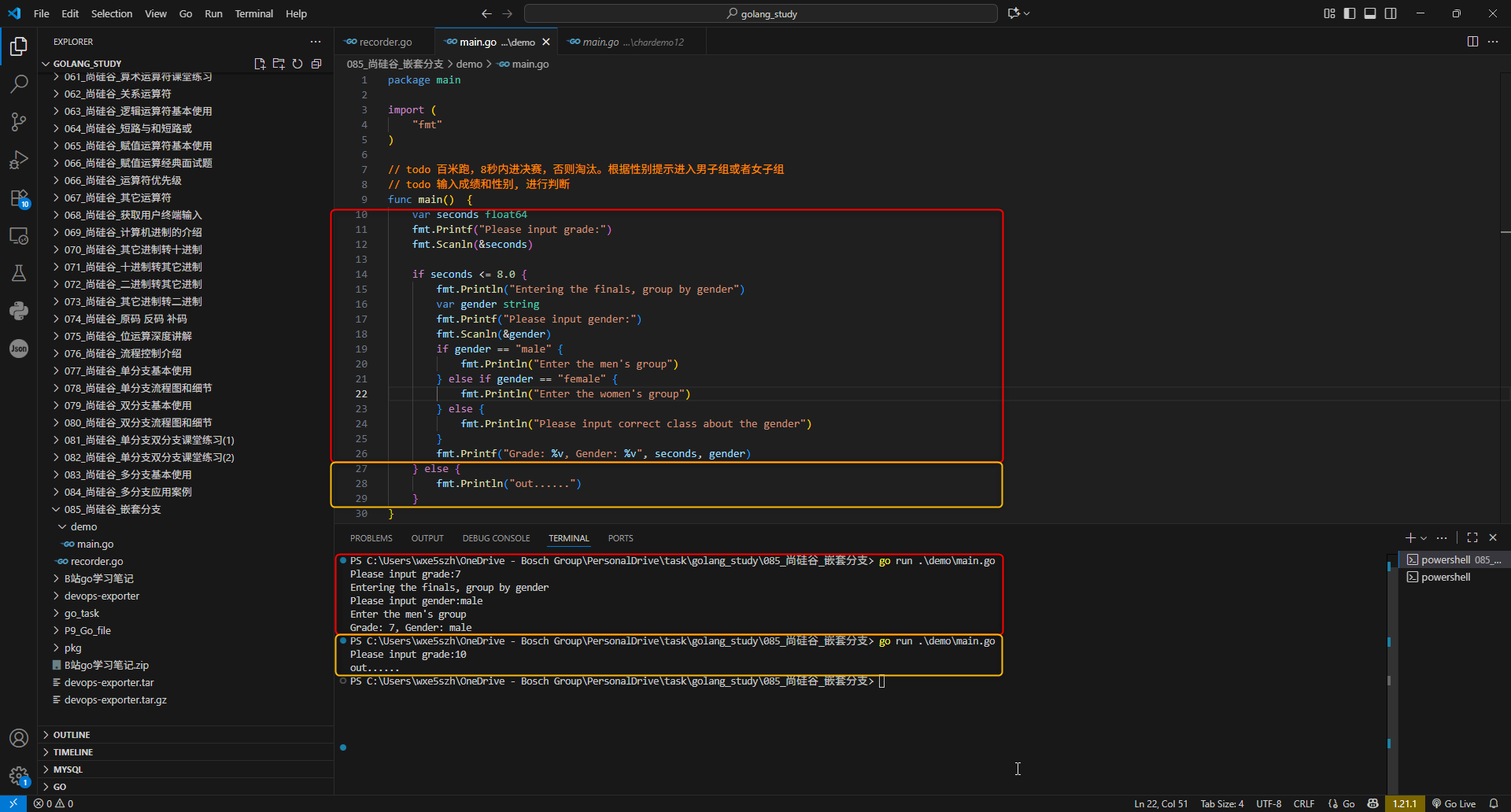Toggle Go Live server in status bar
Screen dimensions: 1511x812
[x=1454, y=803]
